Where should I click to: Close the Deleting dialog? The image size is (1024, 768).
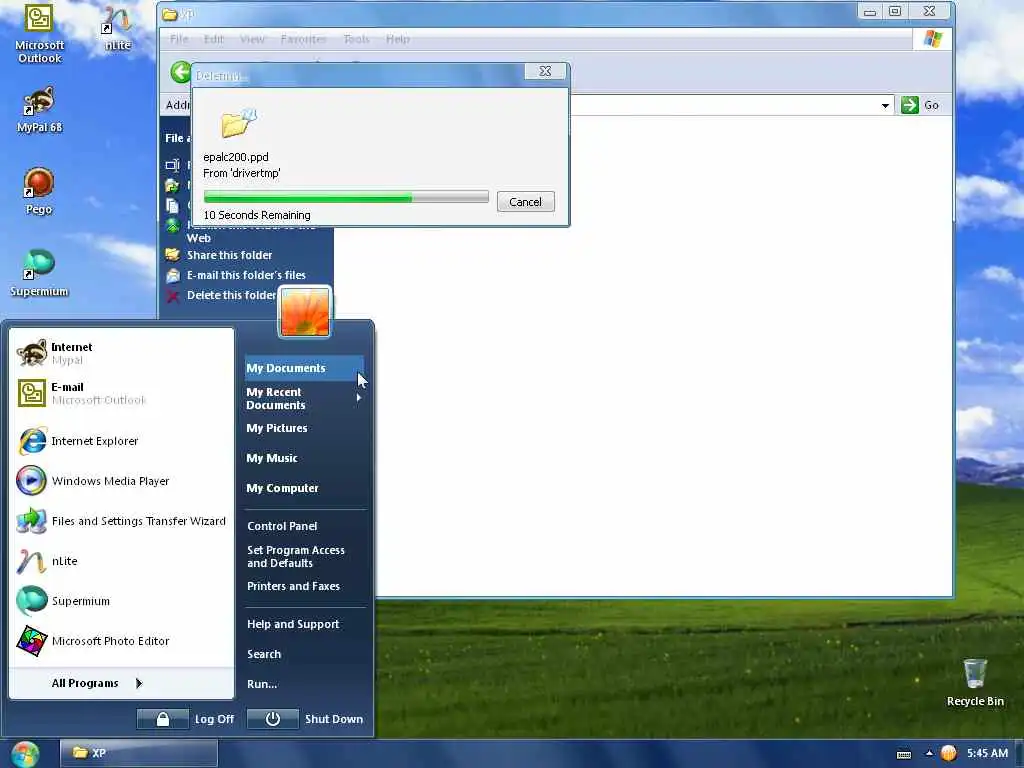pyautogui.click(x=545, y=71)
